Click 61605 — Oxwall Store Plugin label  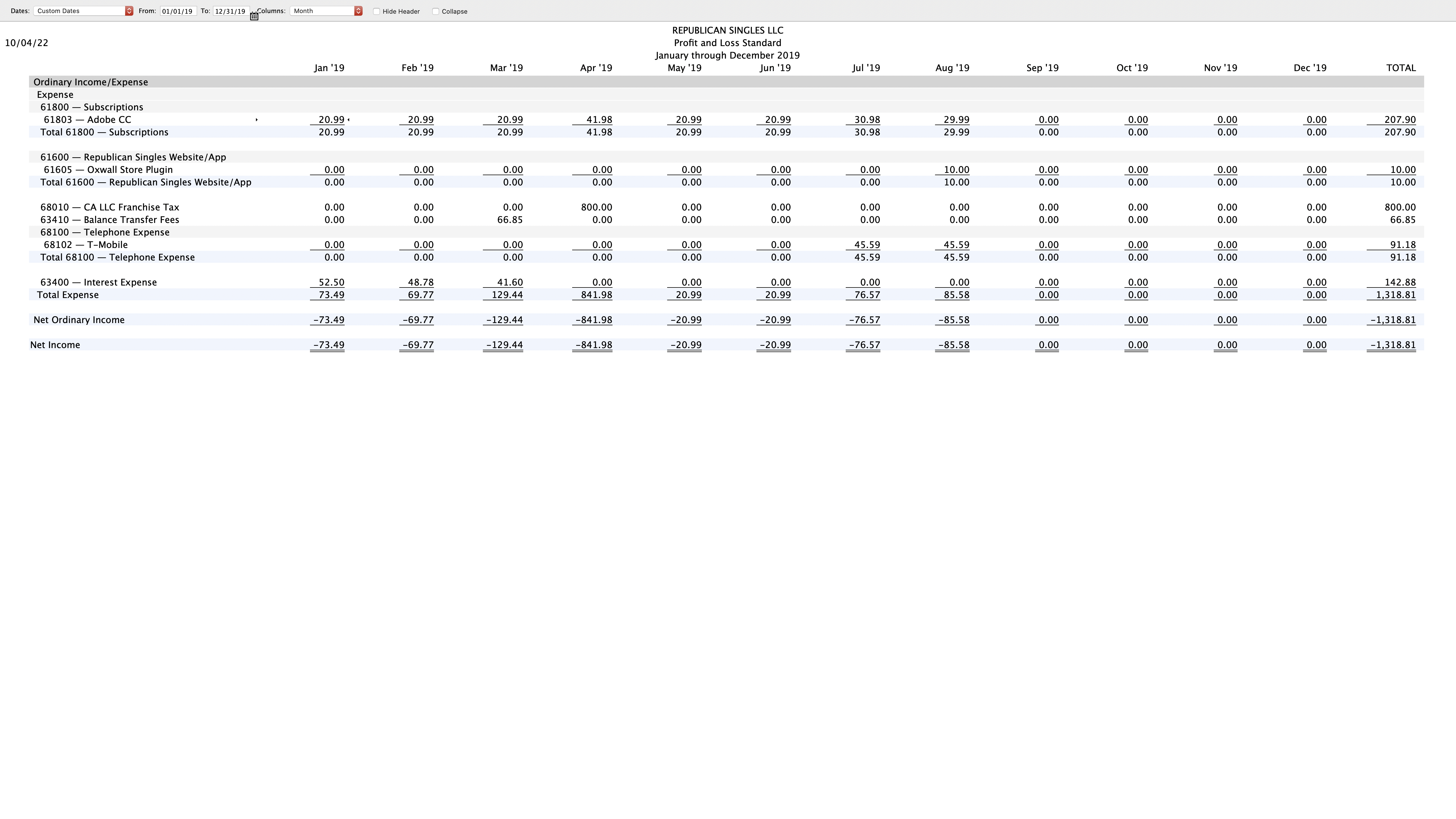109,169
